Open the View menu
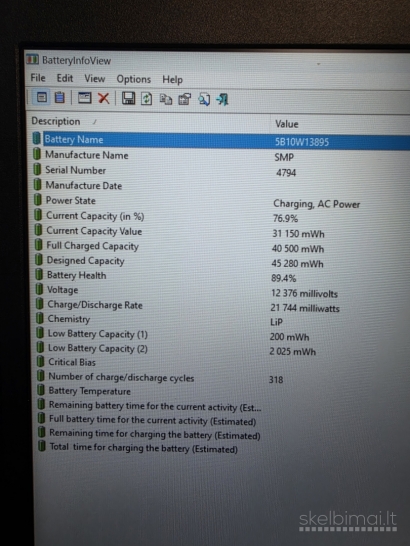Viewport: 410px width, 546px height. (x=94, y=79)
